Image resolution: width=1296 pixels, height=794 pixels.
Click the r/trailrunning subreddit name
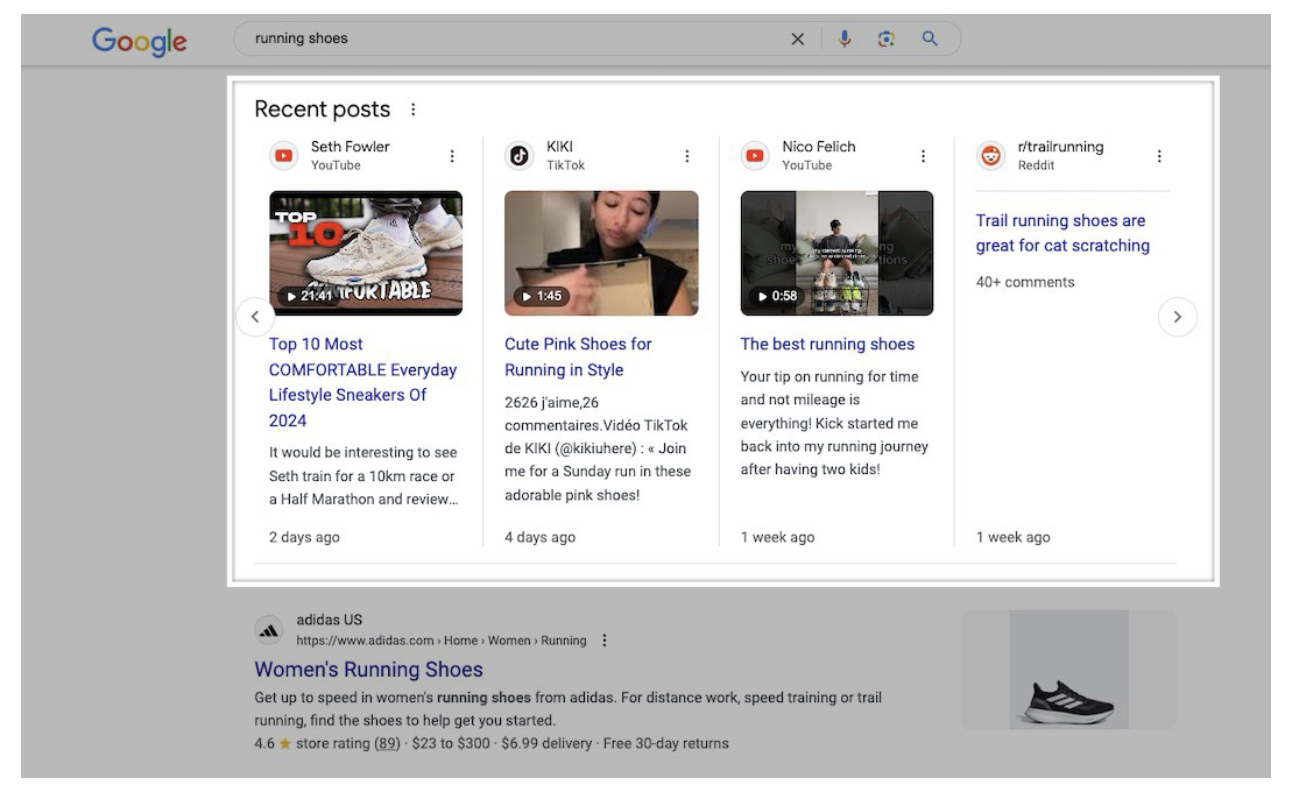1061,147
